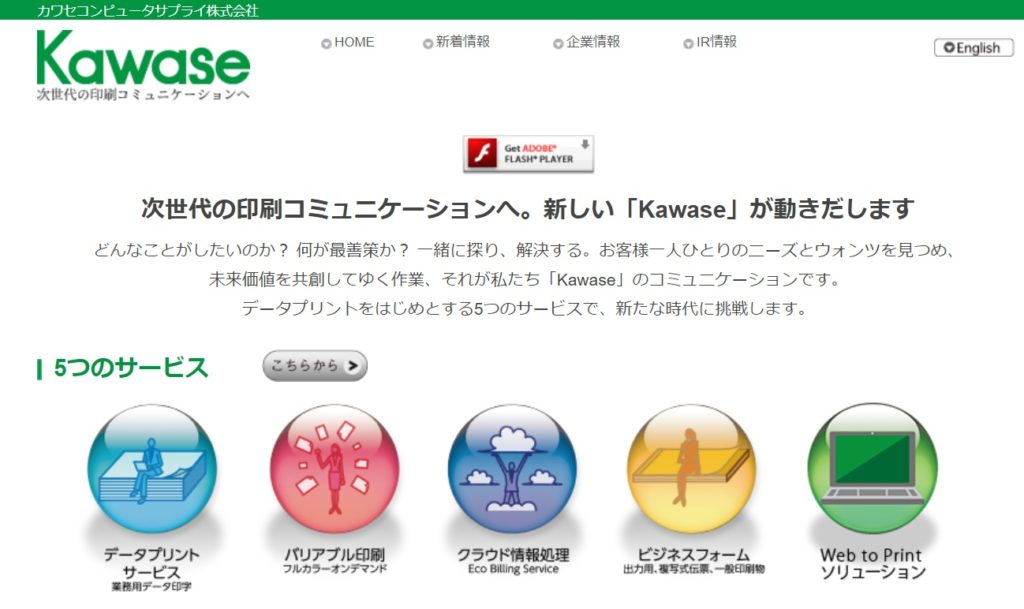Open the IR情報 page
The width and height of the screenshot is (1024, 609).
[710, 42]
